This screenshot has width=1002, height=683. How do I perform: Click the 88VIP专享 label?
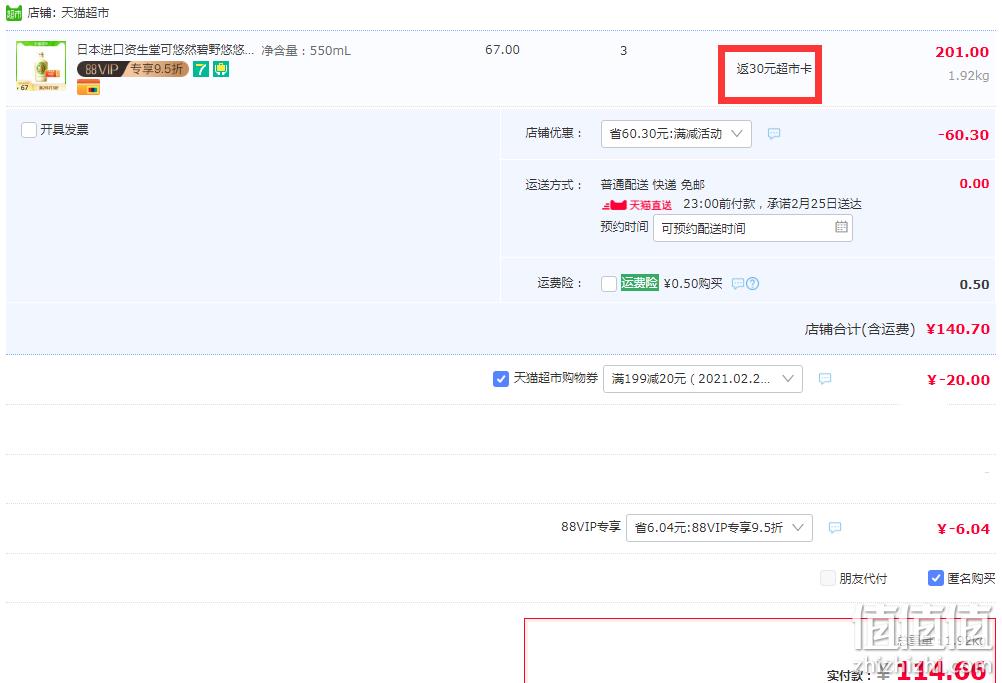point(590,526)
